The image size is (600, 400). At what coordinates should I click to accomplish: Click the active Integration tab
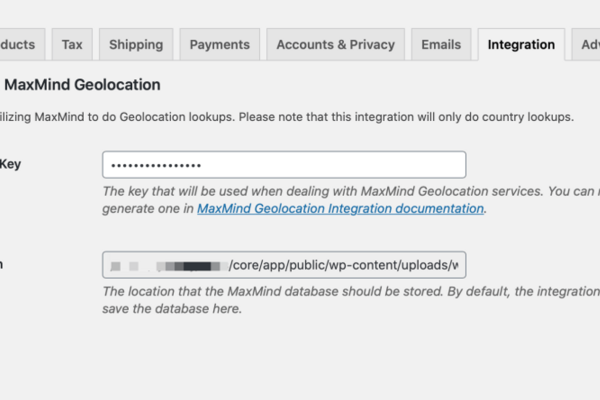[521, 44]
